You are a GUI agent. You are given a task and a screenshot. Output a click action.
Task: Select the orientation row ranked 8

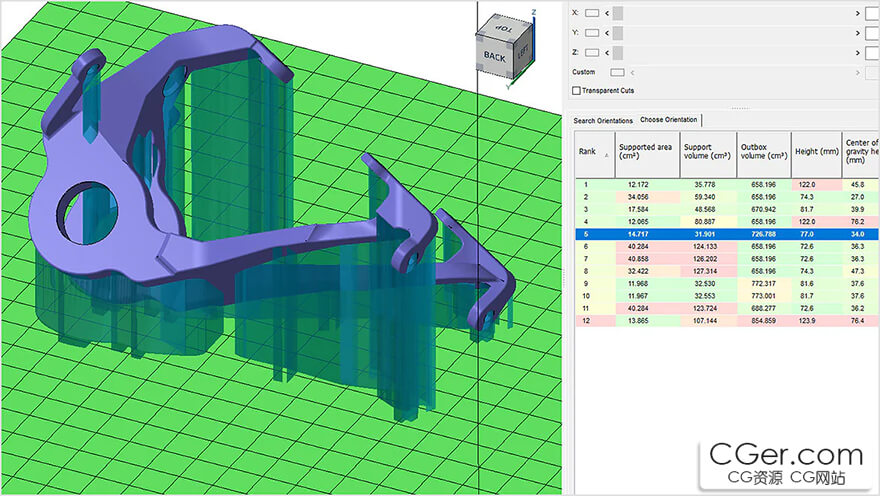pyautogui.click(x=727, y=271)
